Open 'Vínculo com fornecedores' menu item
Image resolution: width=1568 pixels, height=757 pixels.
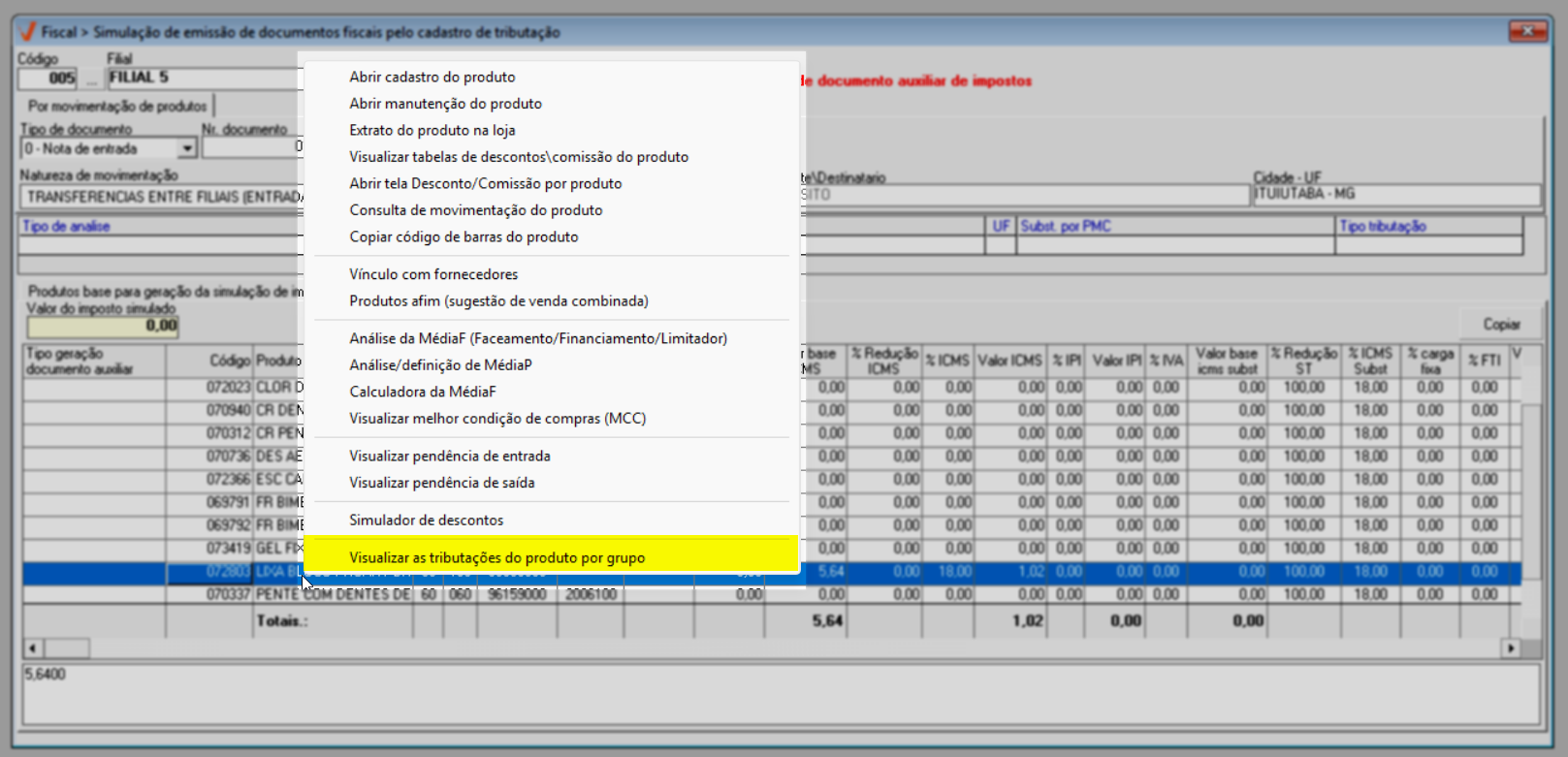tap(433, 274)
